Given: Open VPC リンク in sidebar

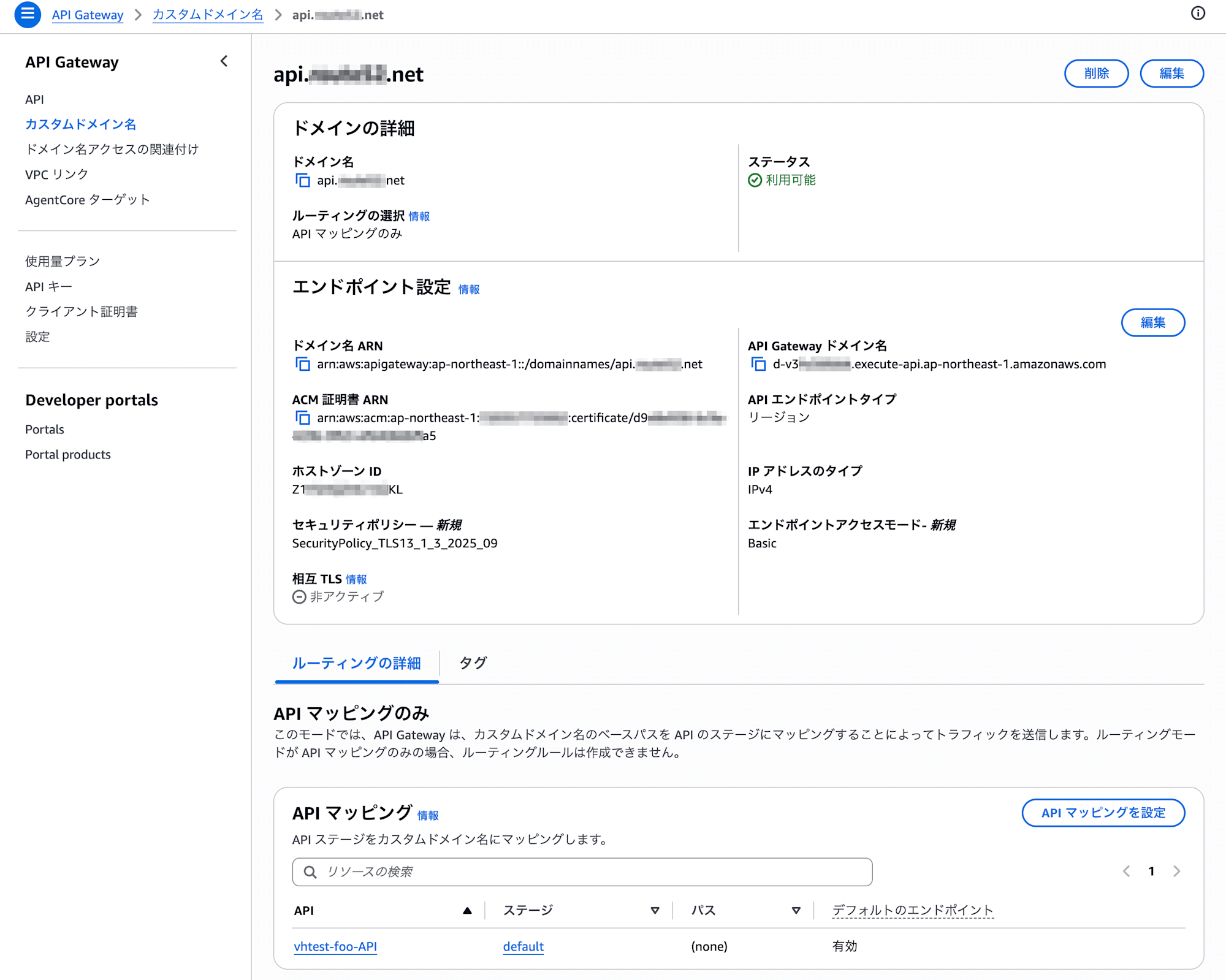Looking at the screenshot, I should 56,175.
